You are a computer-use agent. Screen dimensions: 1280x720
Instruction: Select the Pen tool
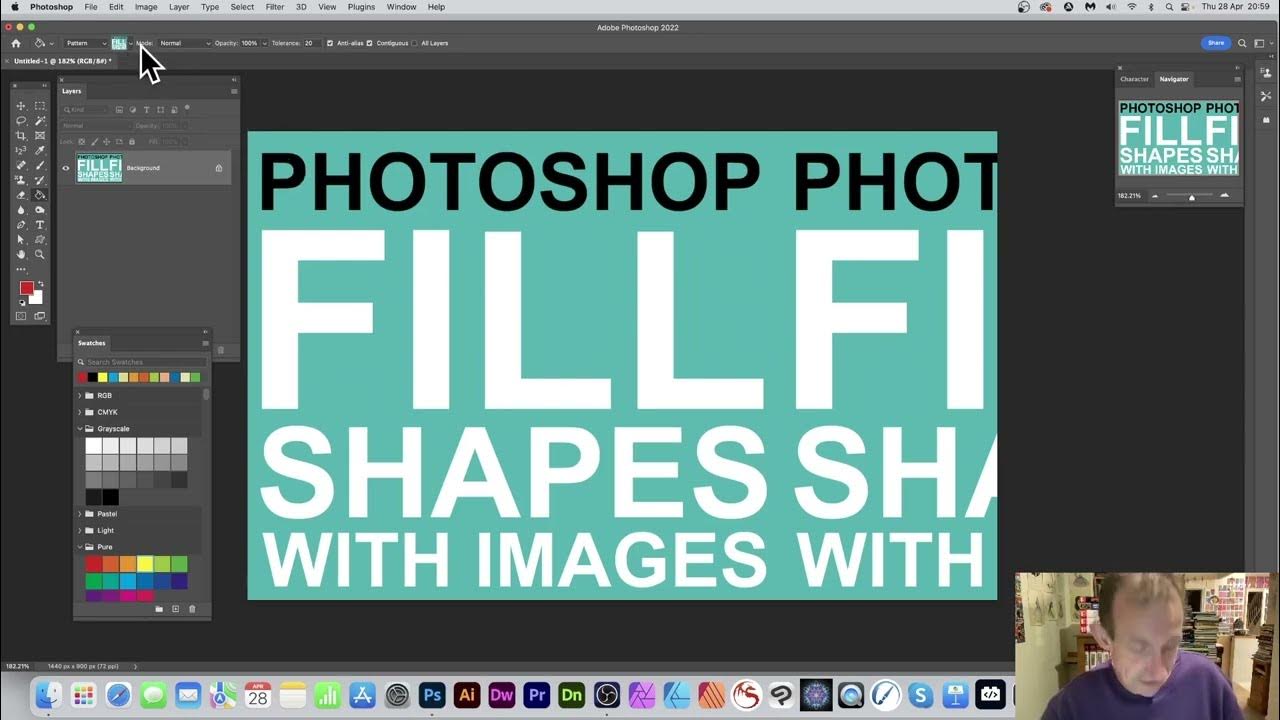[21, 225]
